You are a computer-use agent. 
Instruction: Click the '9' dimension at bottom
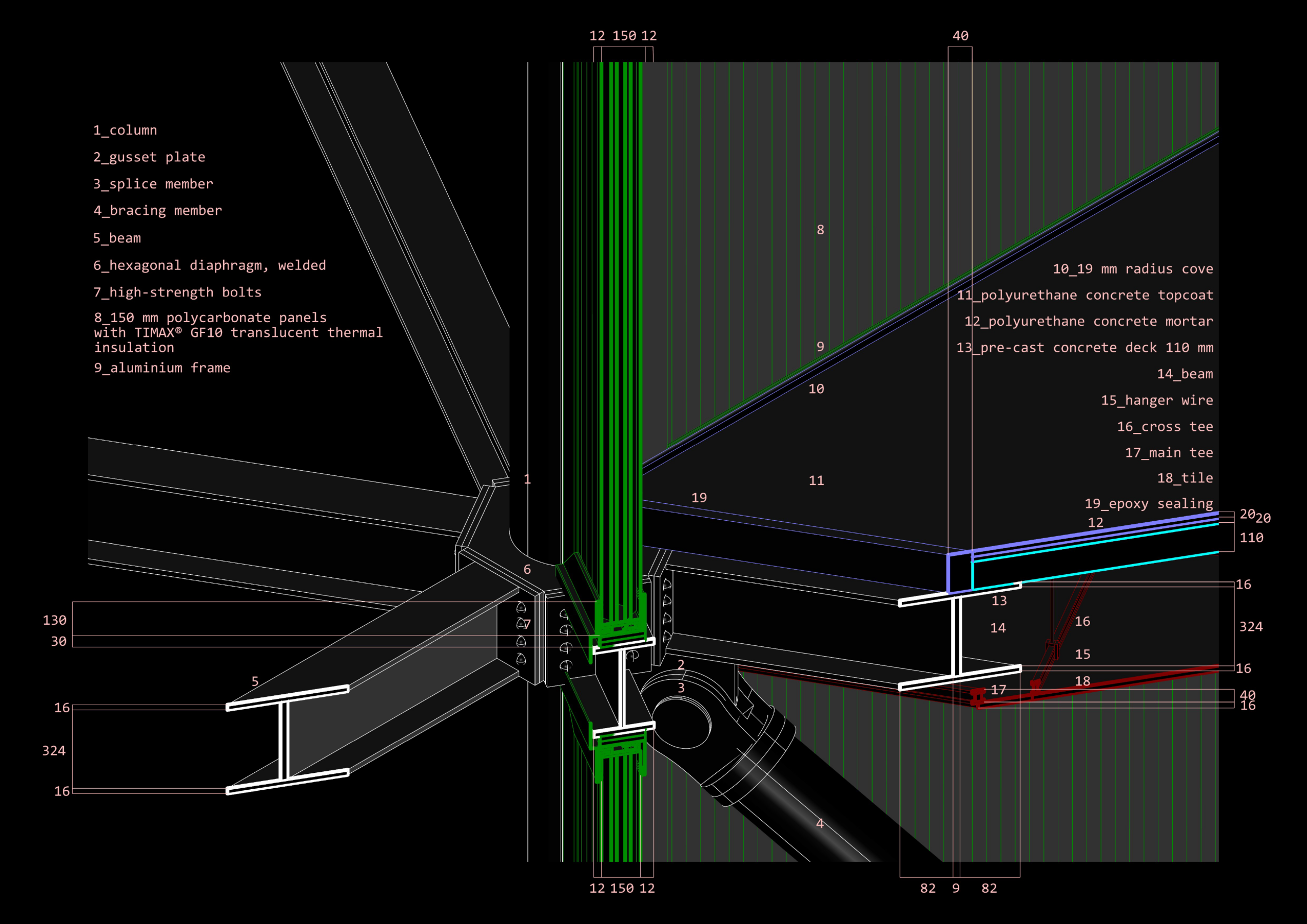[x=956, y=888]
